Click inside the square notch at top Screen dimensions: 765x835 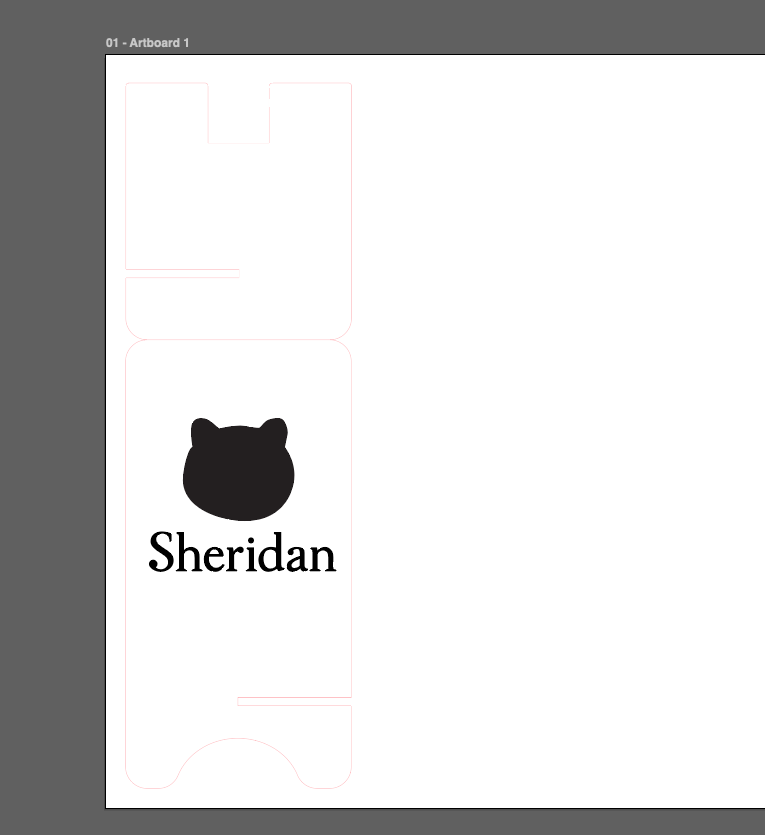(x=239, y=112)
